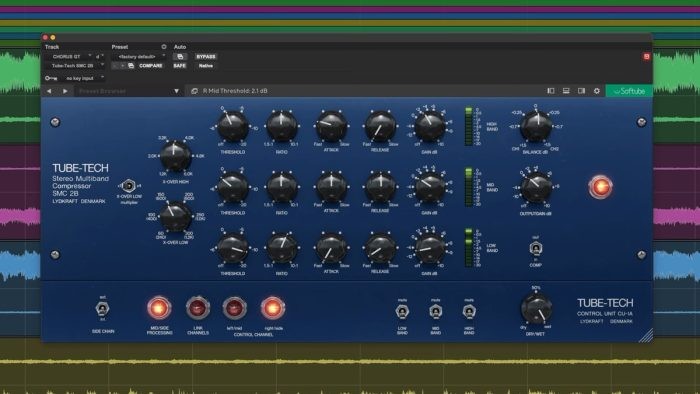Click the Low band Gain dB knob

tap(429, 248)
